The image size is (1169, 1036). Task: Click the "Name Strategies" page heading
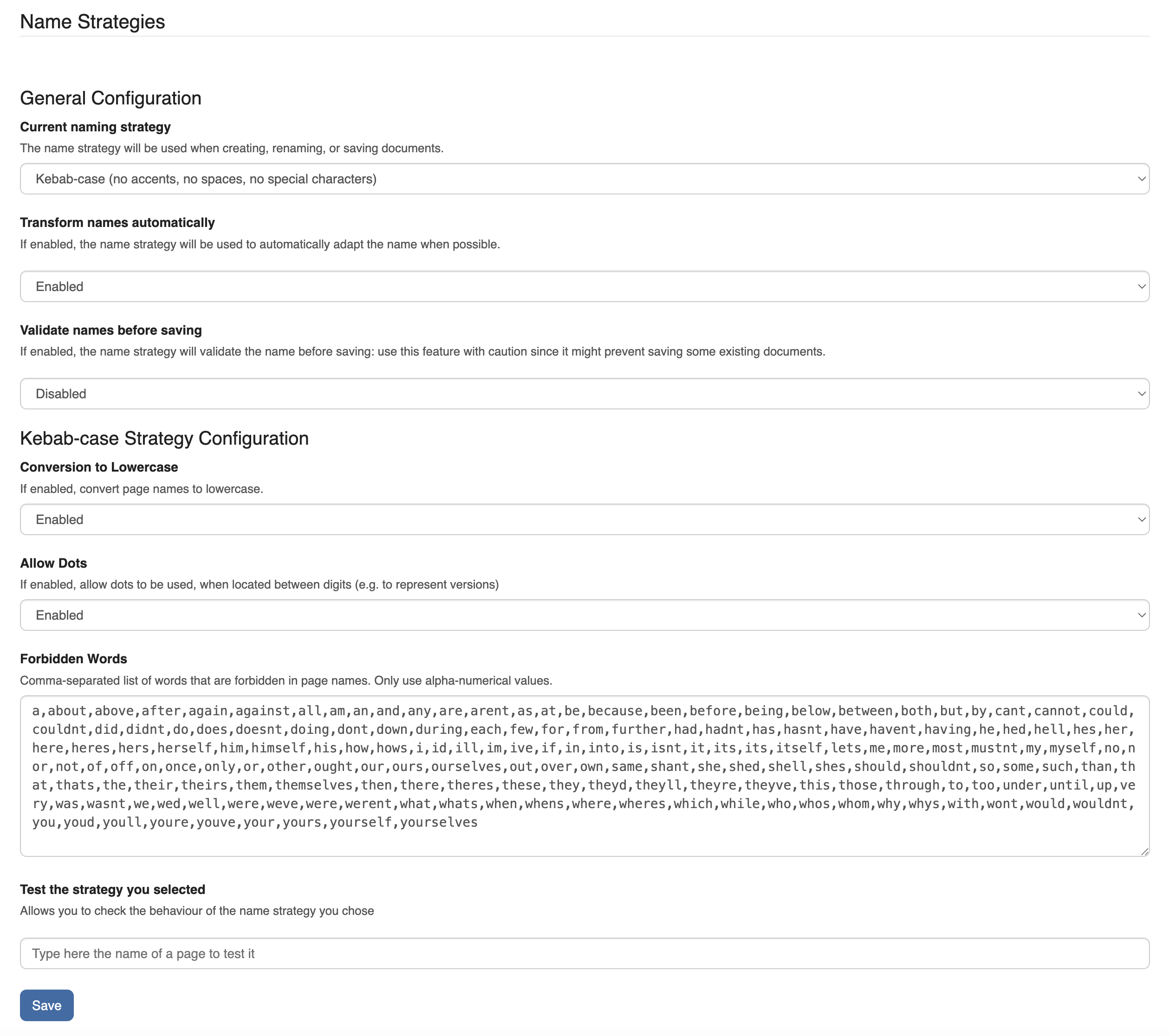click(92, 22)
